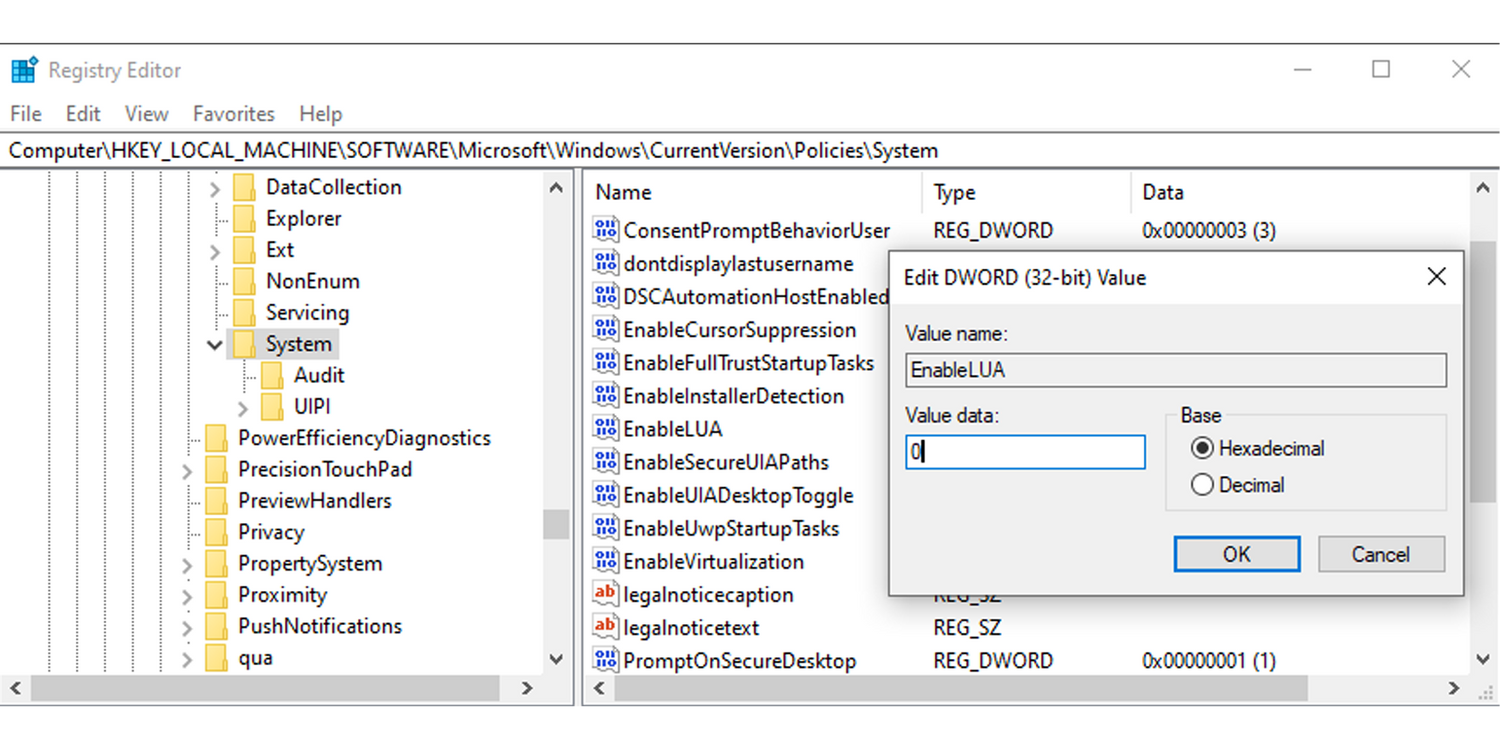Viewport: 1500px width, 750px height.
Task: Click the legalnoticecaption string icon
Action: pos(606,593)
